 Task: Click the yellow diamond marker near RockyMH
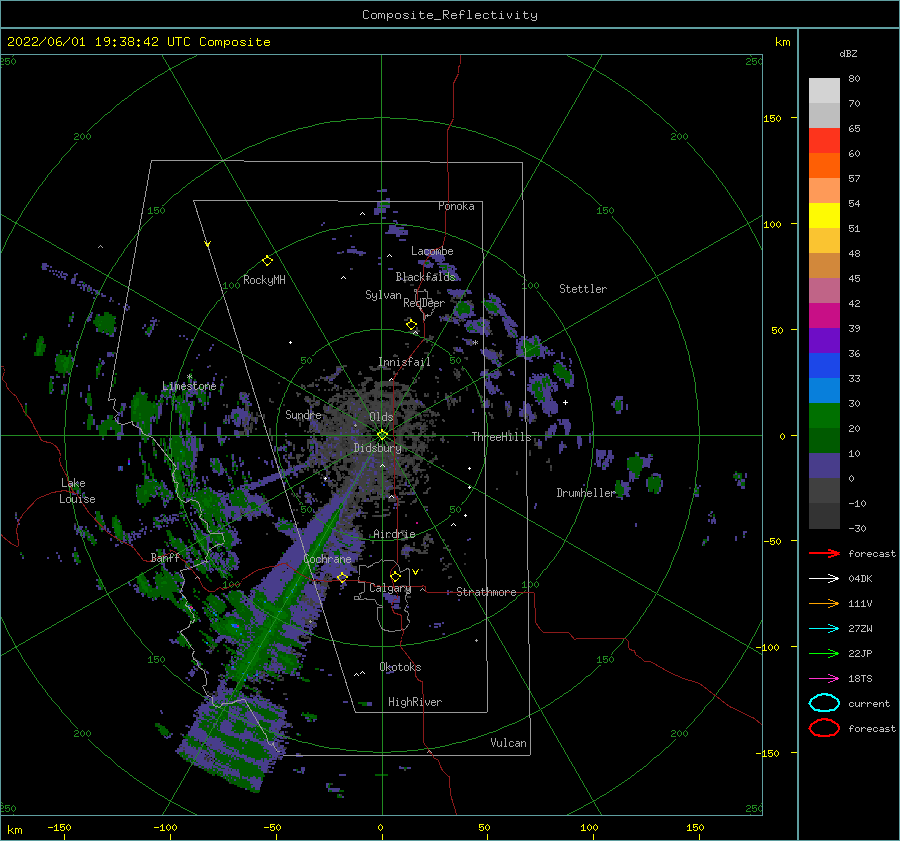(x=267, y=261)
